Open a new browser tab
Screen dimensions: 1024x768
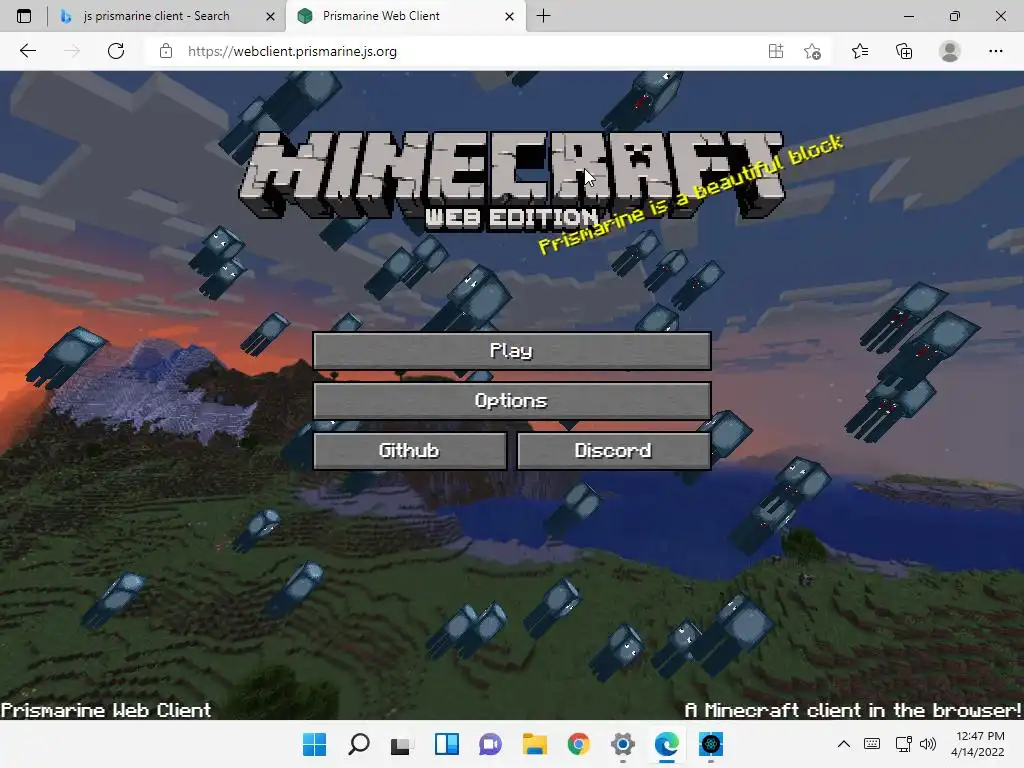[543, 16]
